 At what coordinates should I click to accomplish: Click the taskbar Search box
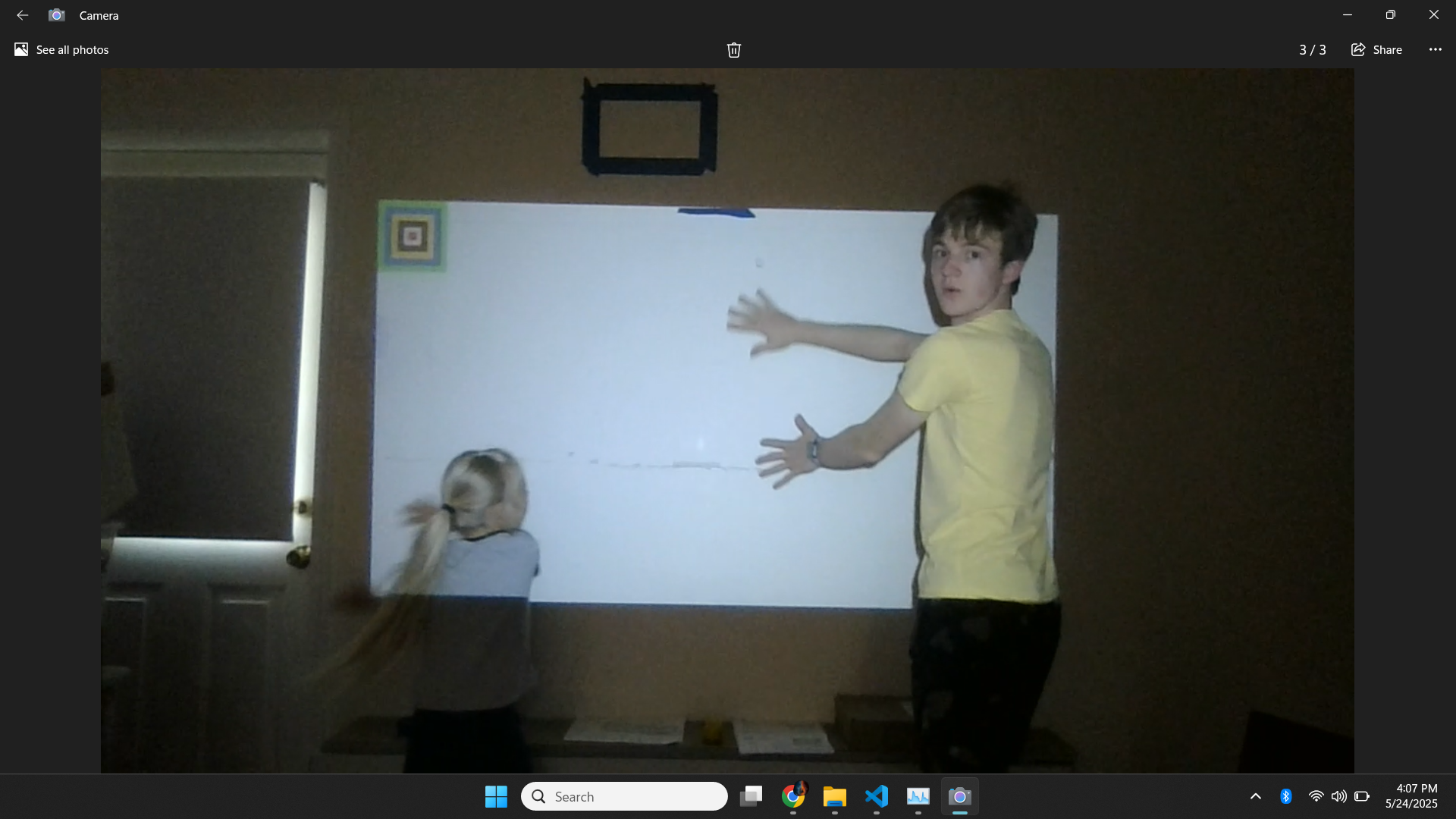623,796
